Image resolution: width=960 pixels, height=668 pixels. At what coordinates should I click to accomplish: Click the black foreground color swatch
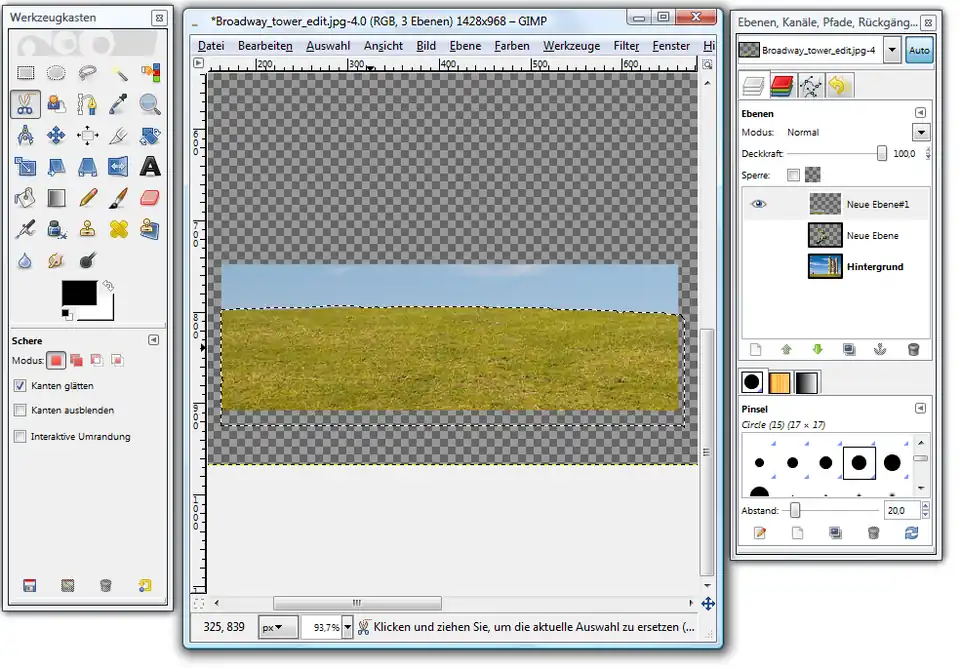point(79,293)
